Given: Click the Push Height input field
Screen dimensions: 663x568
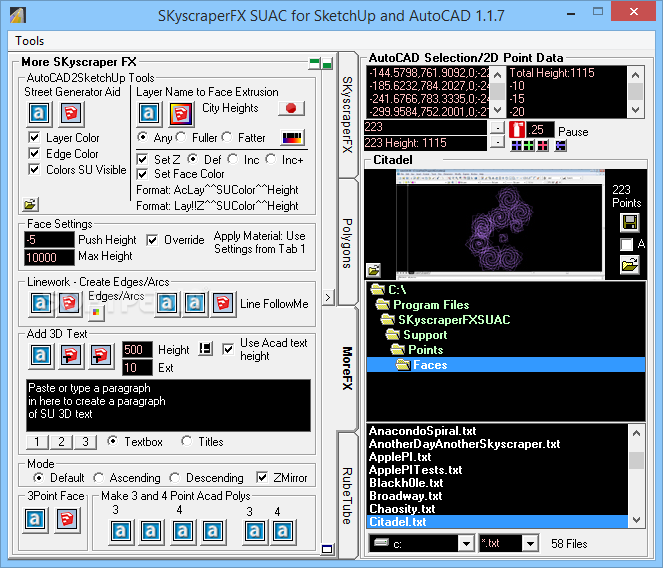Looking at the screenshot, I should coord(49,240).
